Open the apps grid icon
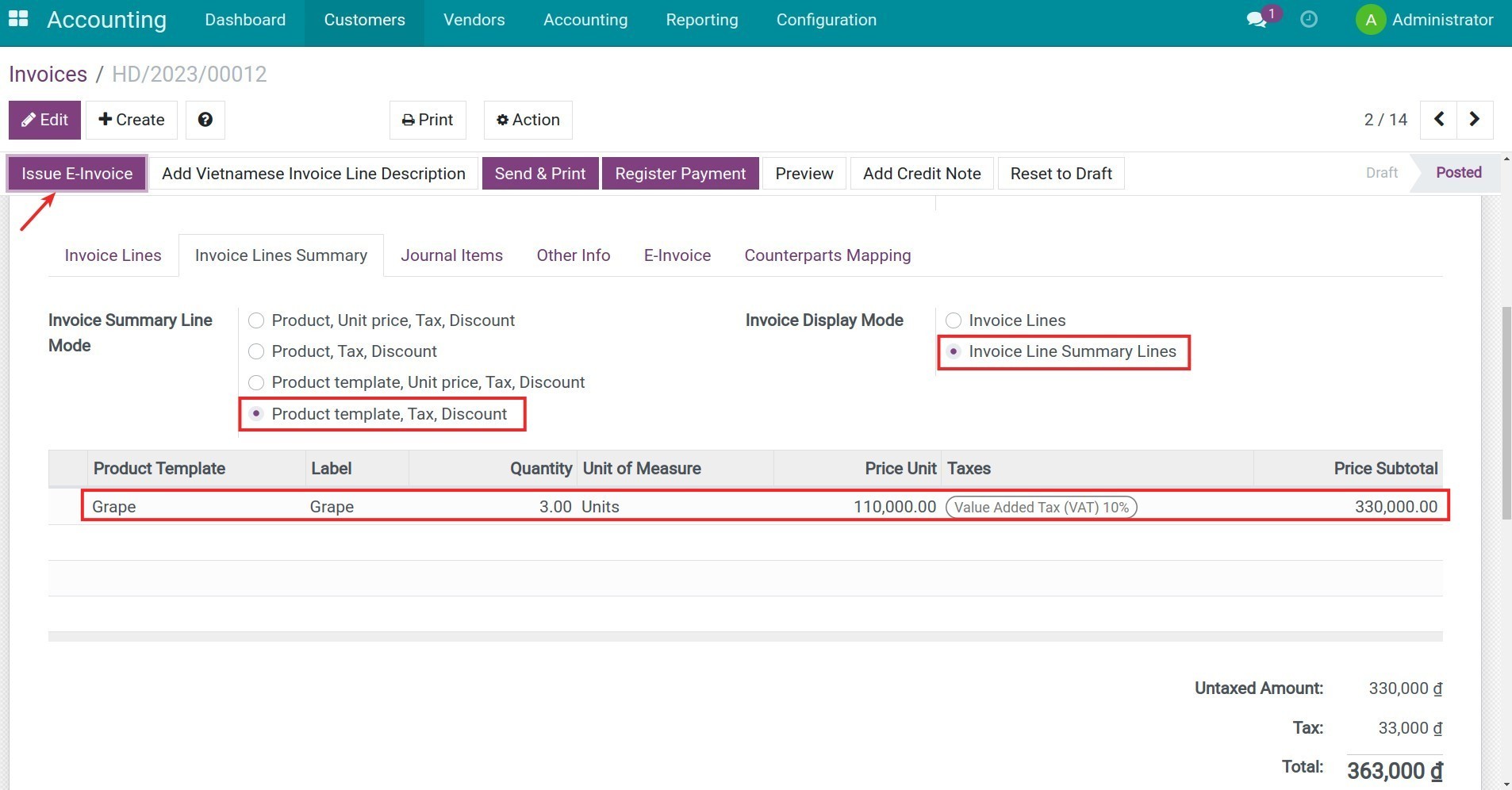This screenshot has width=1512, height=790. (17, 19)
